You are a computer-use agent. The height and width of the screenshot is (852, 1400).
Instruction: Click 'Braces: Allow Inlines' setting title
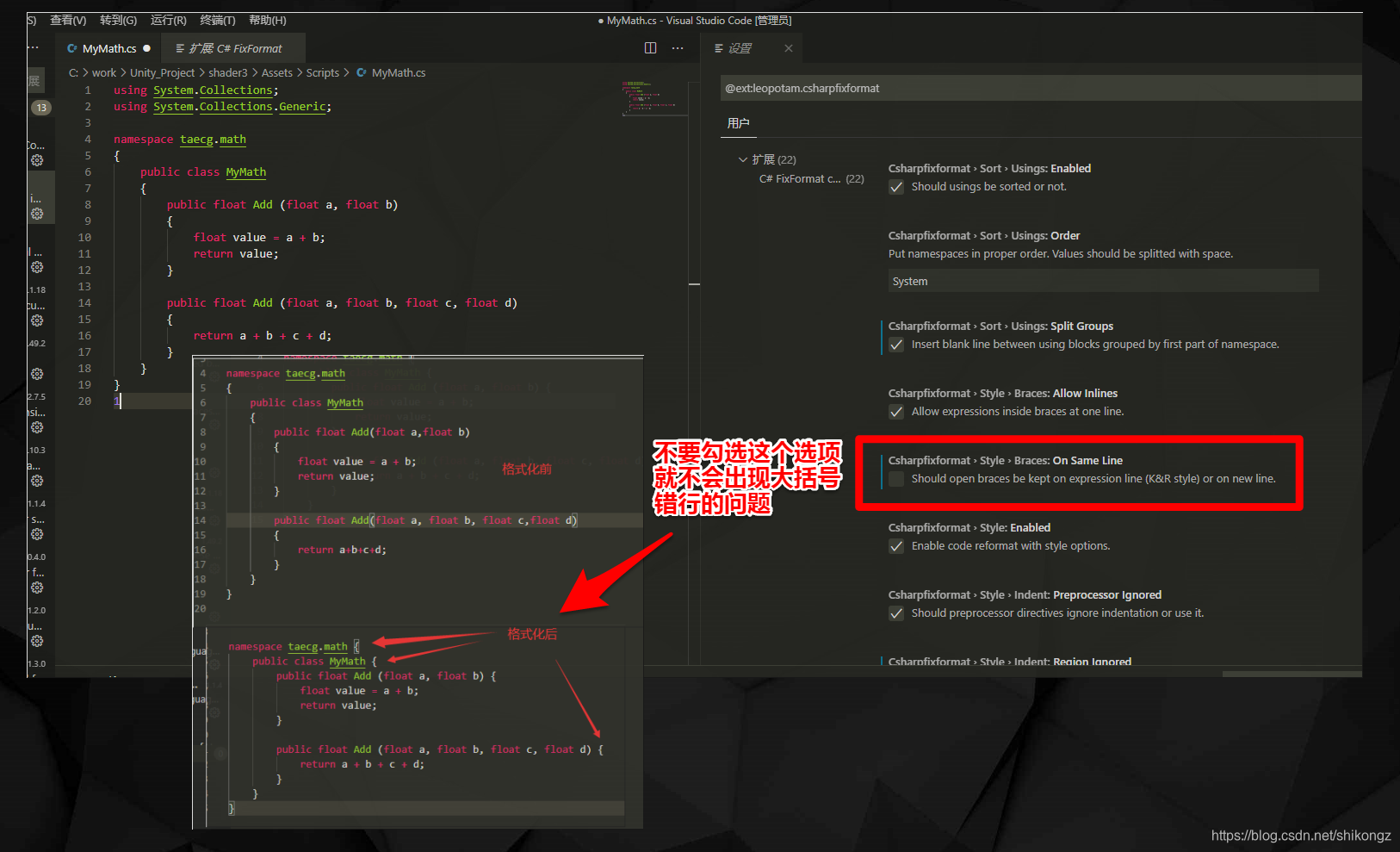(1003, 394)
